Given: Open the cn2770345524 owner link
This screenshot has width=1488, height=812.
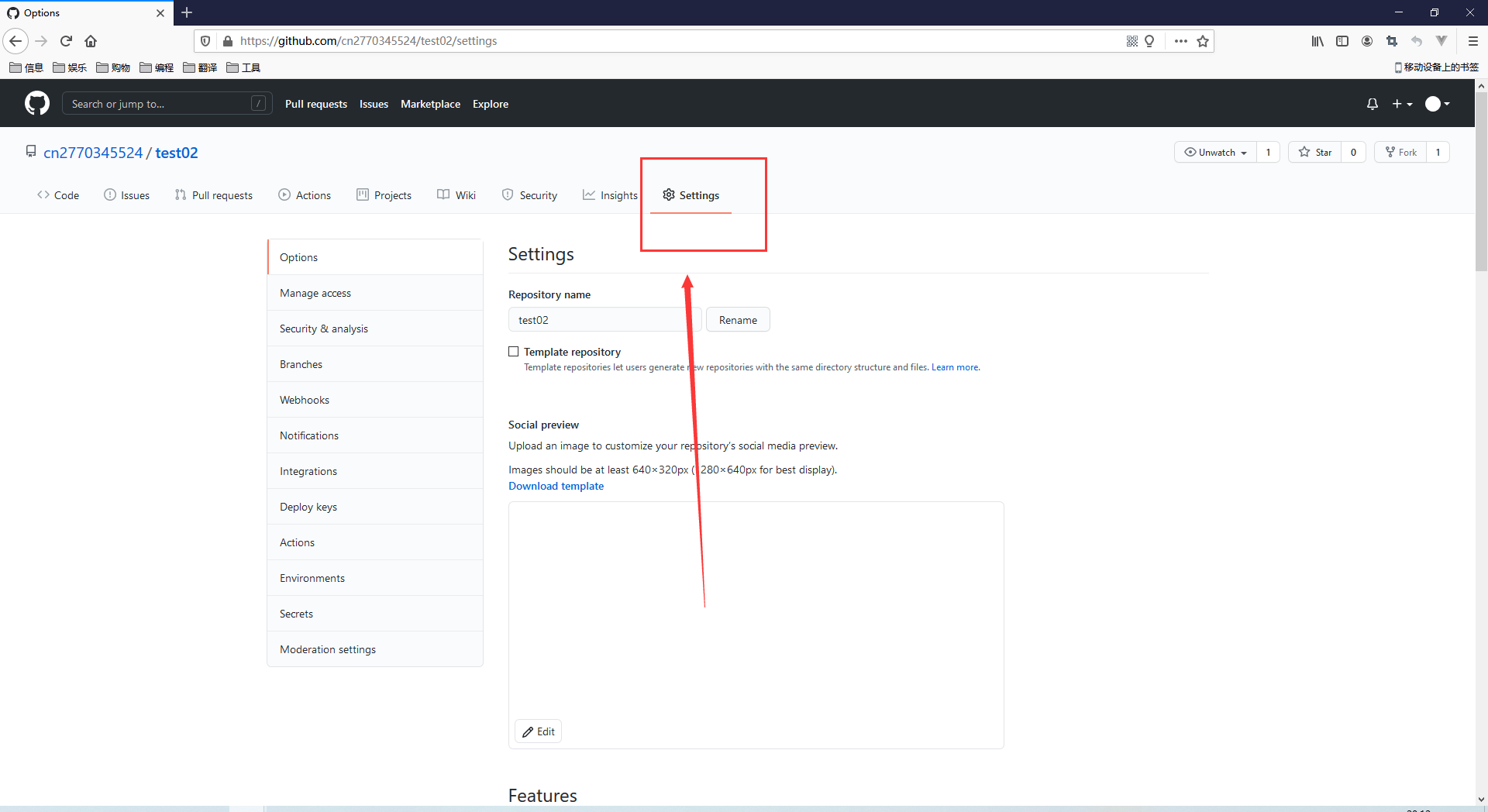Looking at the screenshot, I should point(93,153).
